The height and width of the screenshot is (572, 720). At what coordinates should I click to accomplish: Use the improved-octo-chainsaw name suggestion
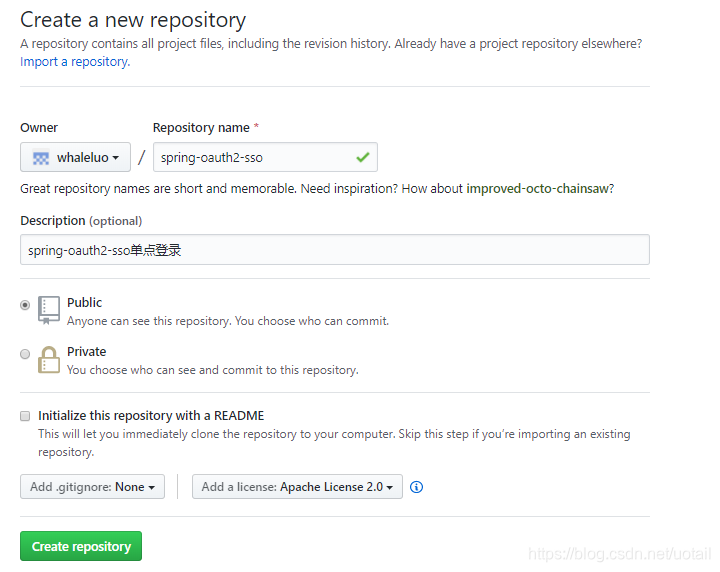[537, 189]
